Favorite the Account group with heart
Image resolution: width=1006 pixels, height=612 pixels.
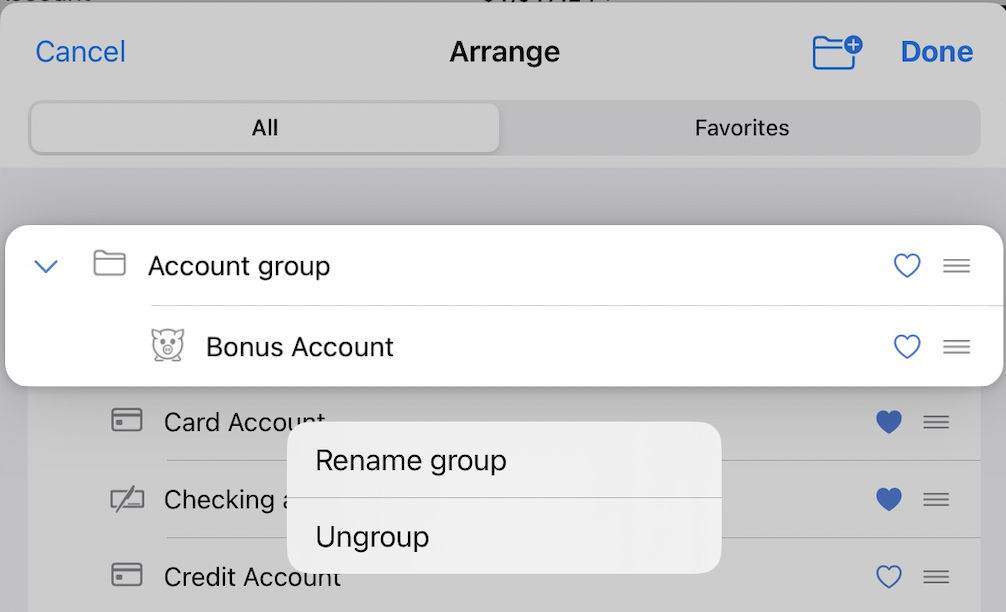906,266
